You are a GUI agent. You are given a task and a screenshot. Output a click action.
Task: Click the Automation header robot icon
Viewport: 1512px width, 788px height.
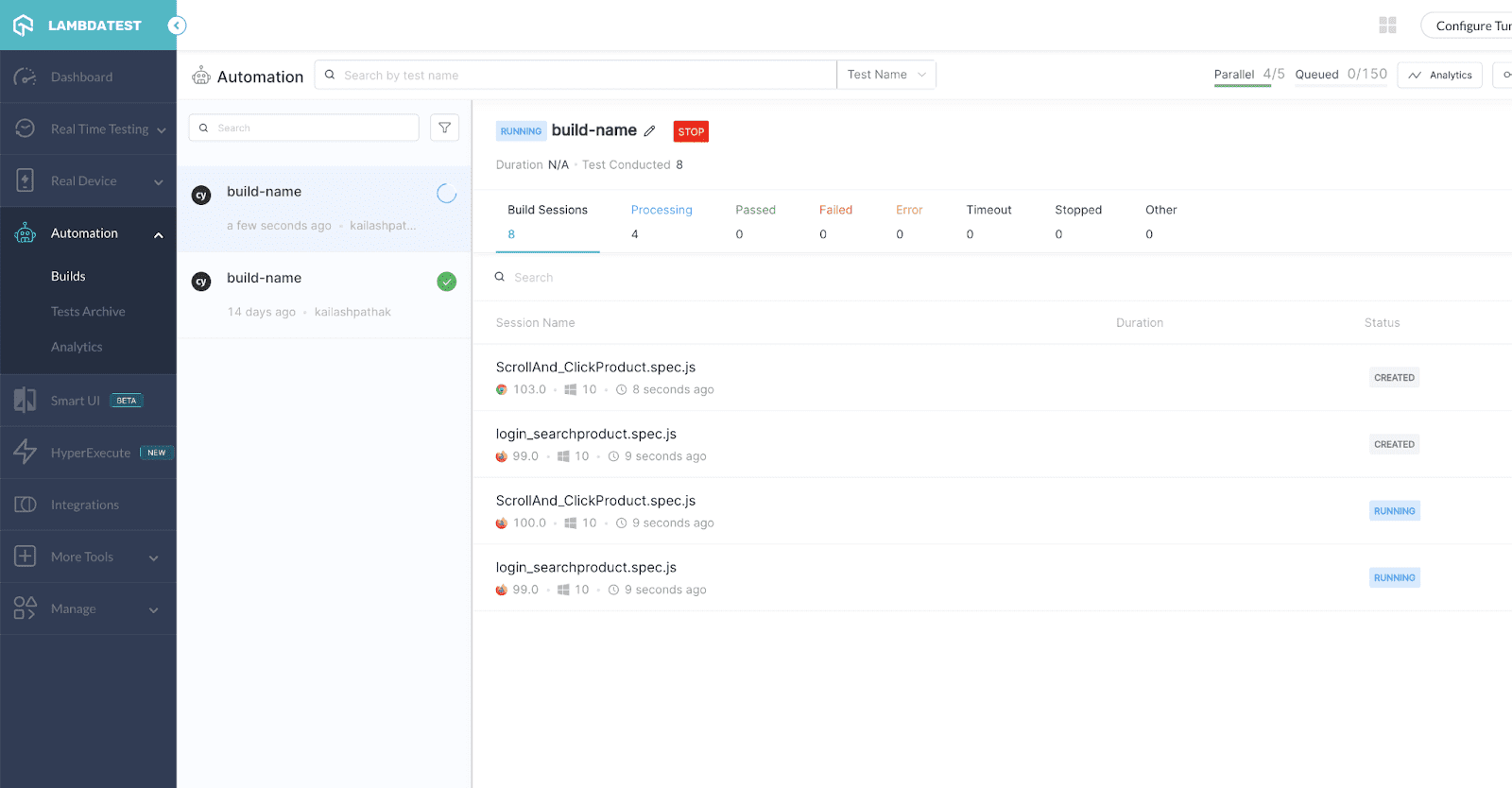(x=201, y=76)
